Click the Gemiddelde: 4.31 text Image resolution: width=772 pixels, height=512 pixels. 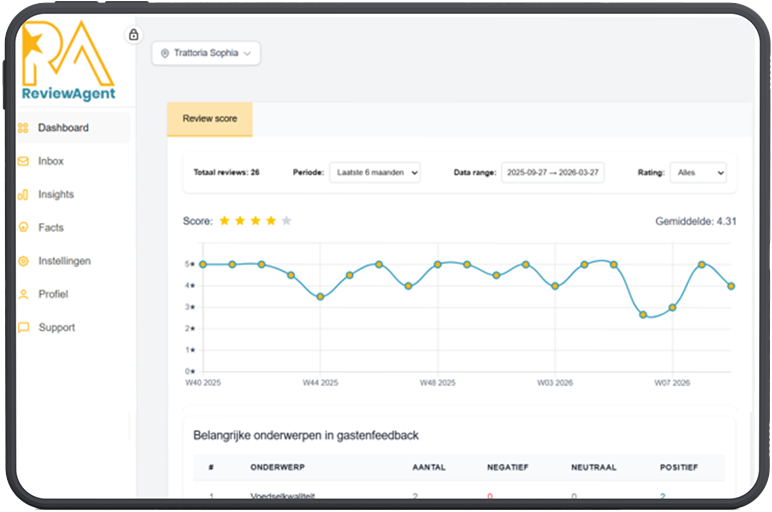point(696,222)
